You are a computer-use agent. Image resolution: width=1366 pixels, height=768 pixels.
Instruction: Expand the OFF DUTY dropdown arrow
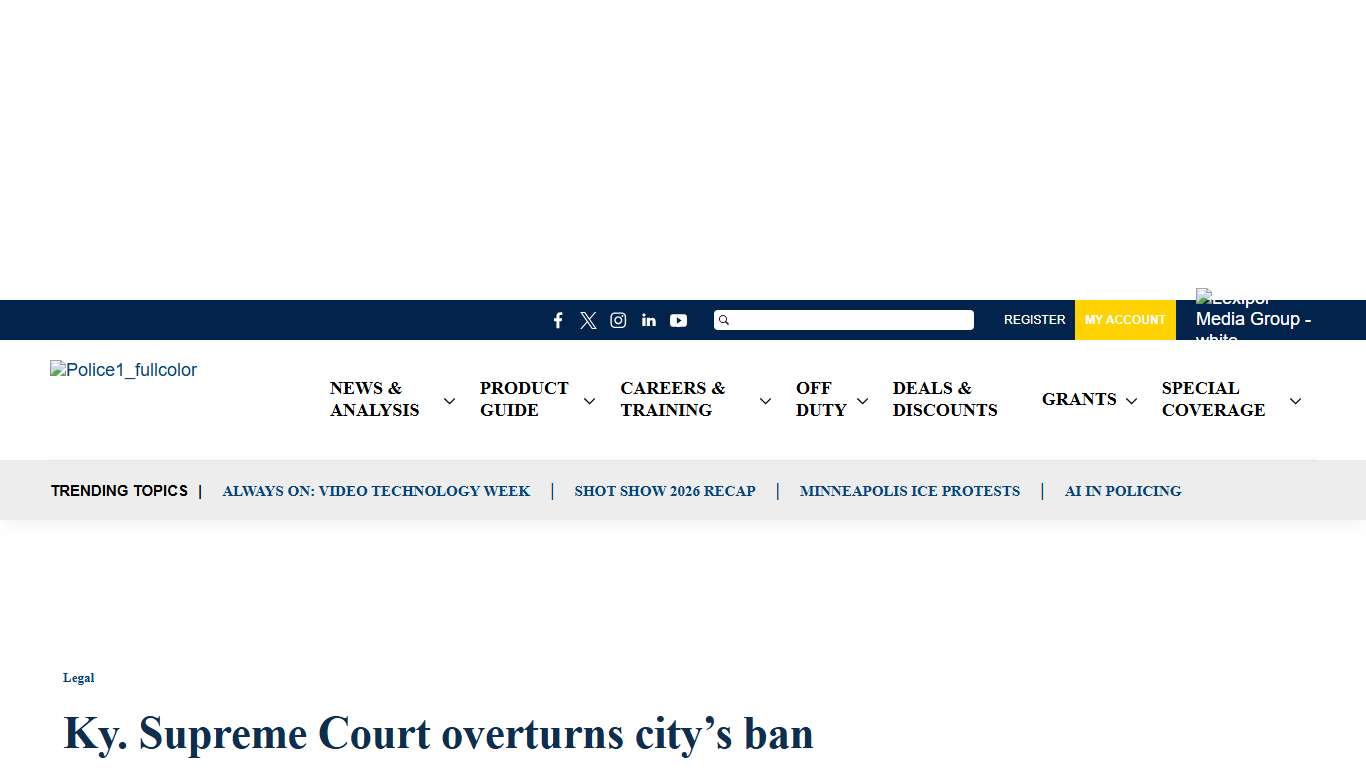click(863, 400)
